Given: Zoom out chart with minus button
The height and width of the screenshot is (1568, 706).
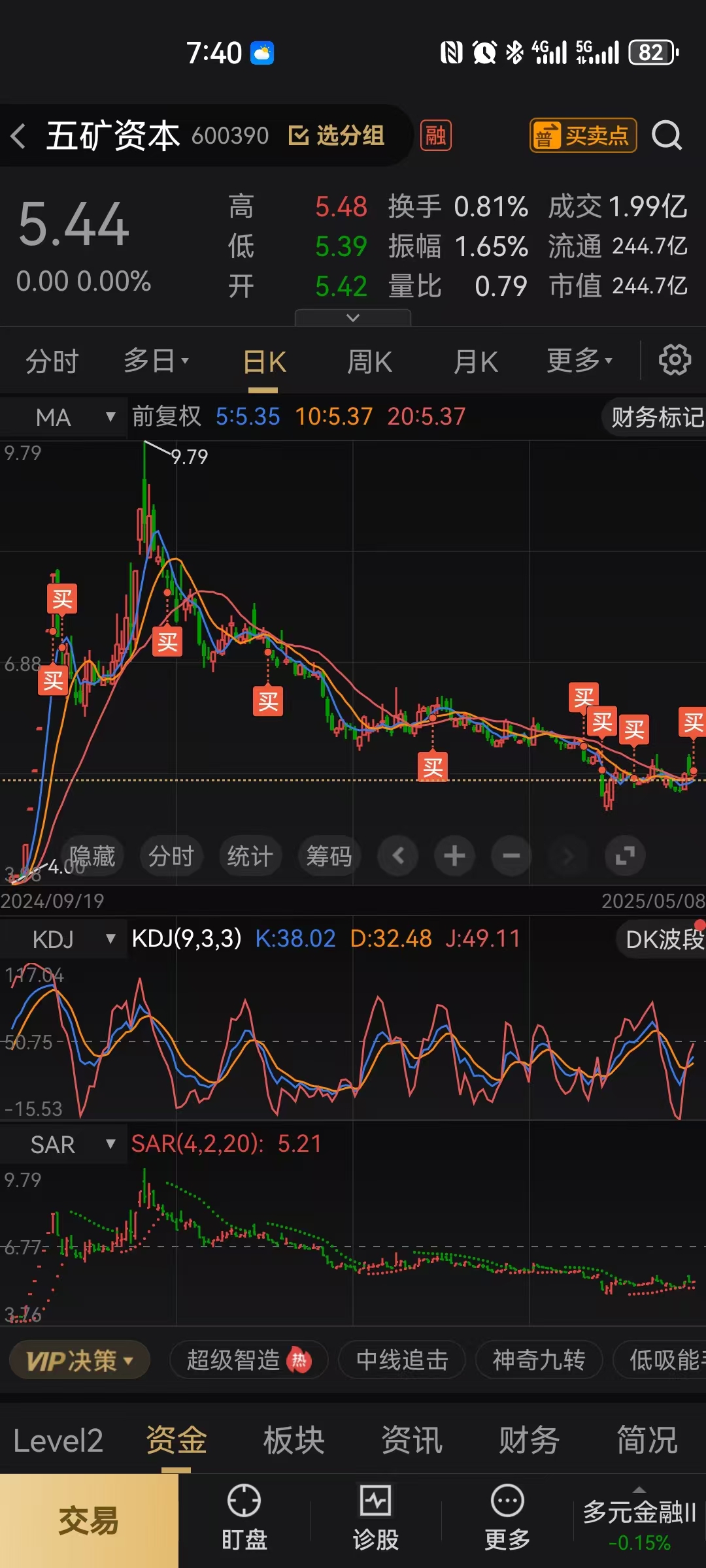Looking at the screenshot, I should [x=511, y=855].
